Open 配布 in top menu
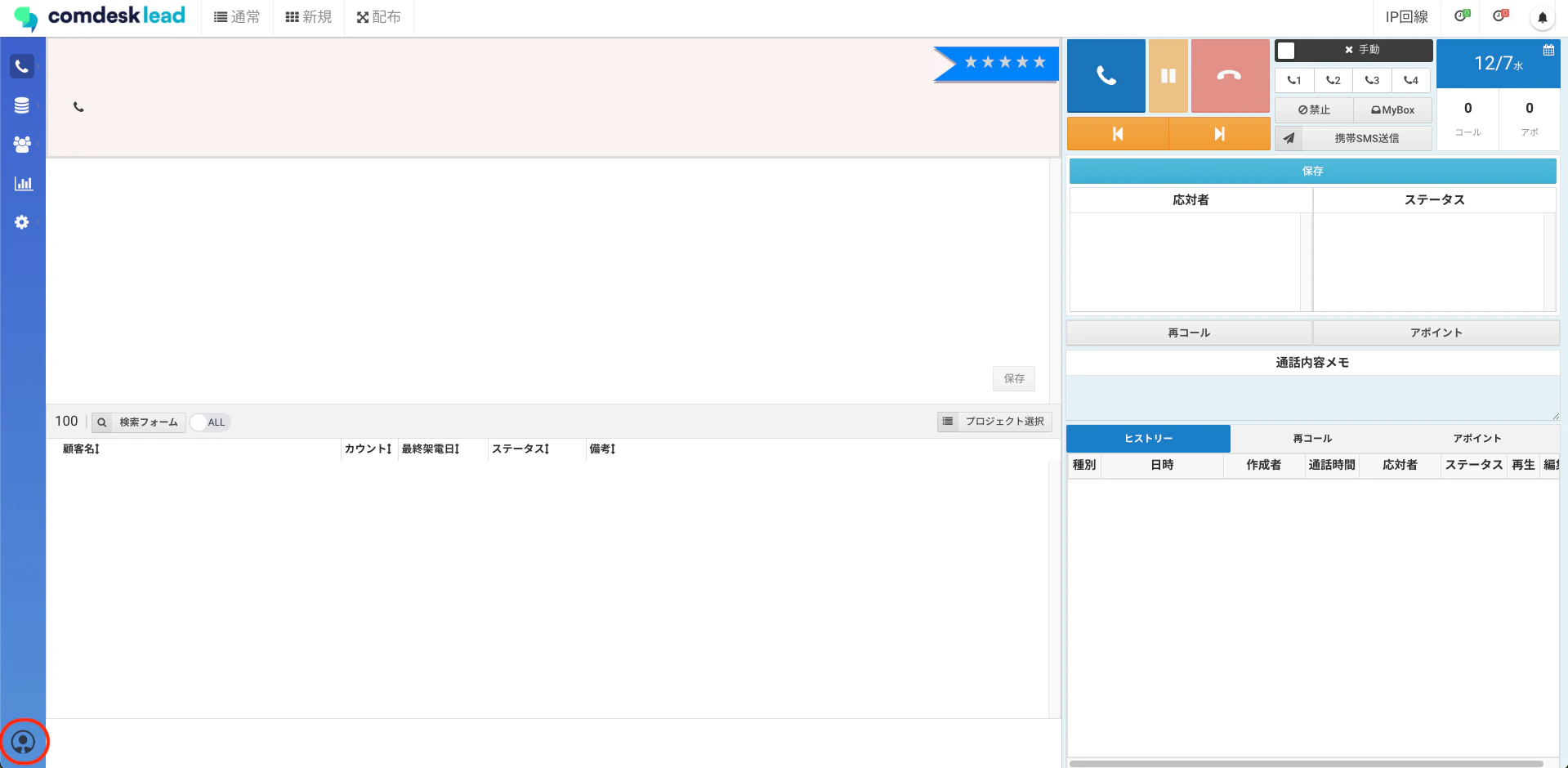The image size is (1568, 768). pyautogui.click(x=378, y=17)
